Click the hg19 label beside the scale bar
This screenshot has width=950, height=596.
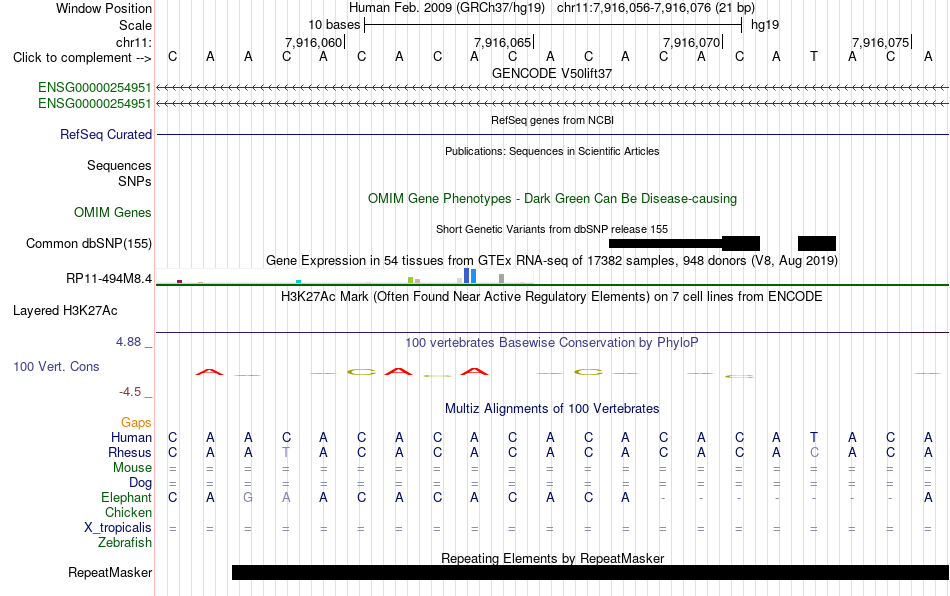pyautogui.click(x=765, y=25)
